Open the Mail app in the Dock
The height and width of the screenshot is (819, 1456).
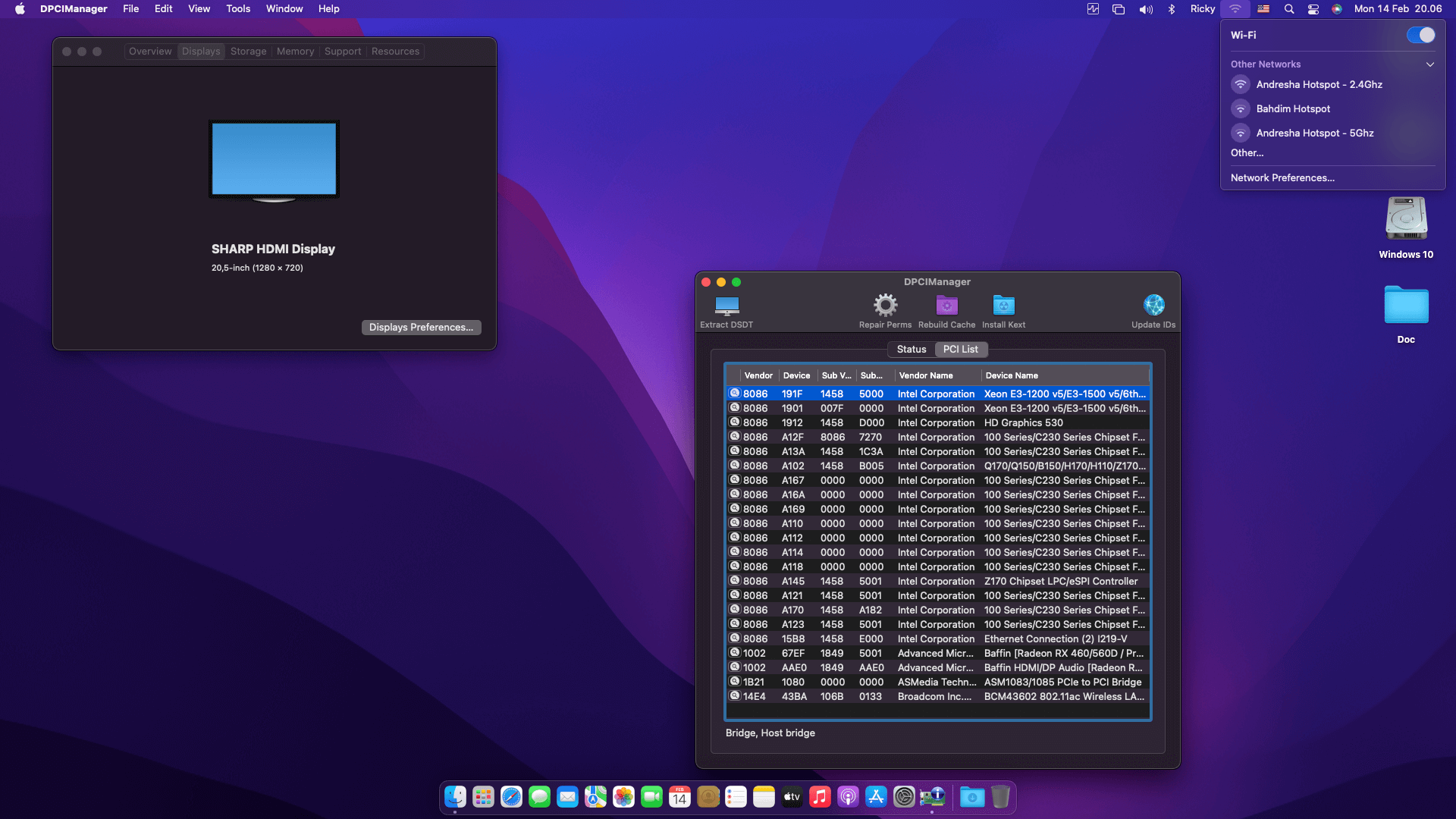pos(567,796)
